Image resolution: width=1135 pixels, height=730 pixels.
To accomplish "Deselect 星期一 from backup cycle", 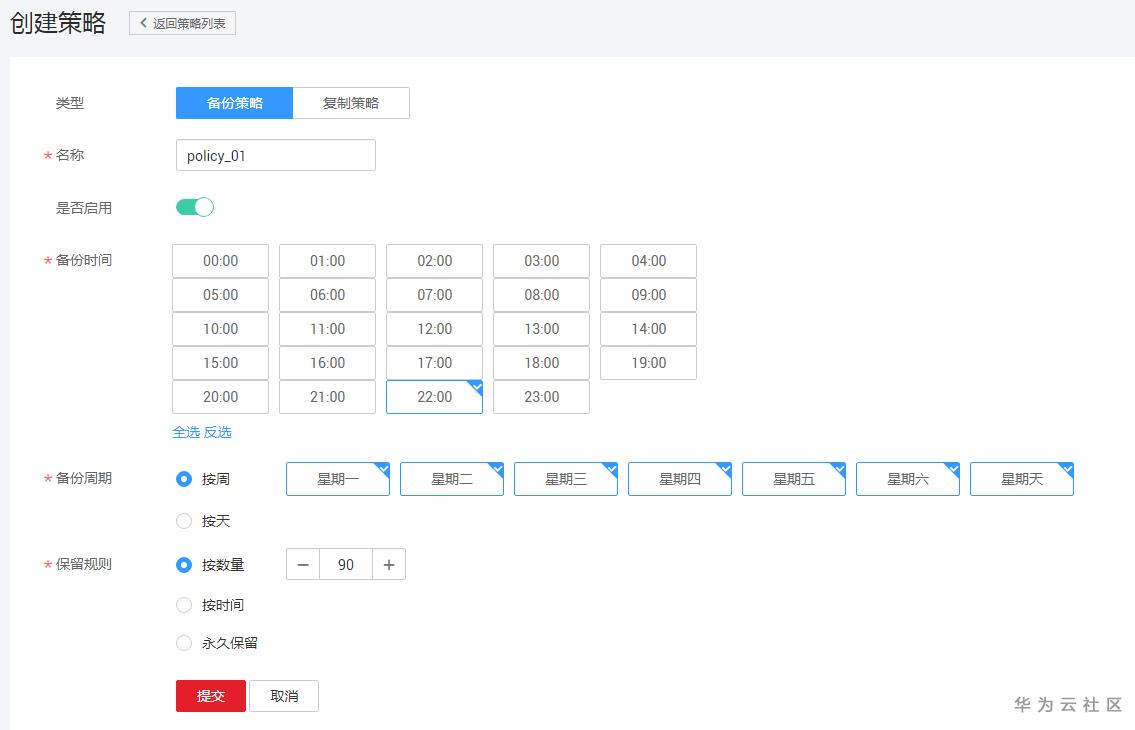I will point(338,479).
